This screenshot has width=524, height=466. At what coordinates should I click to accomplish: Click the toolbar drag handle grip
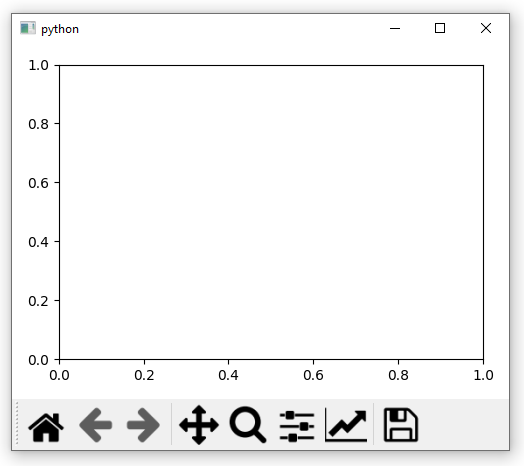(x=17, y=424)
